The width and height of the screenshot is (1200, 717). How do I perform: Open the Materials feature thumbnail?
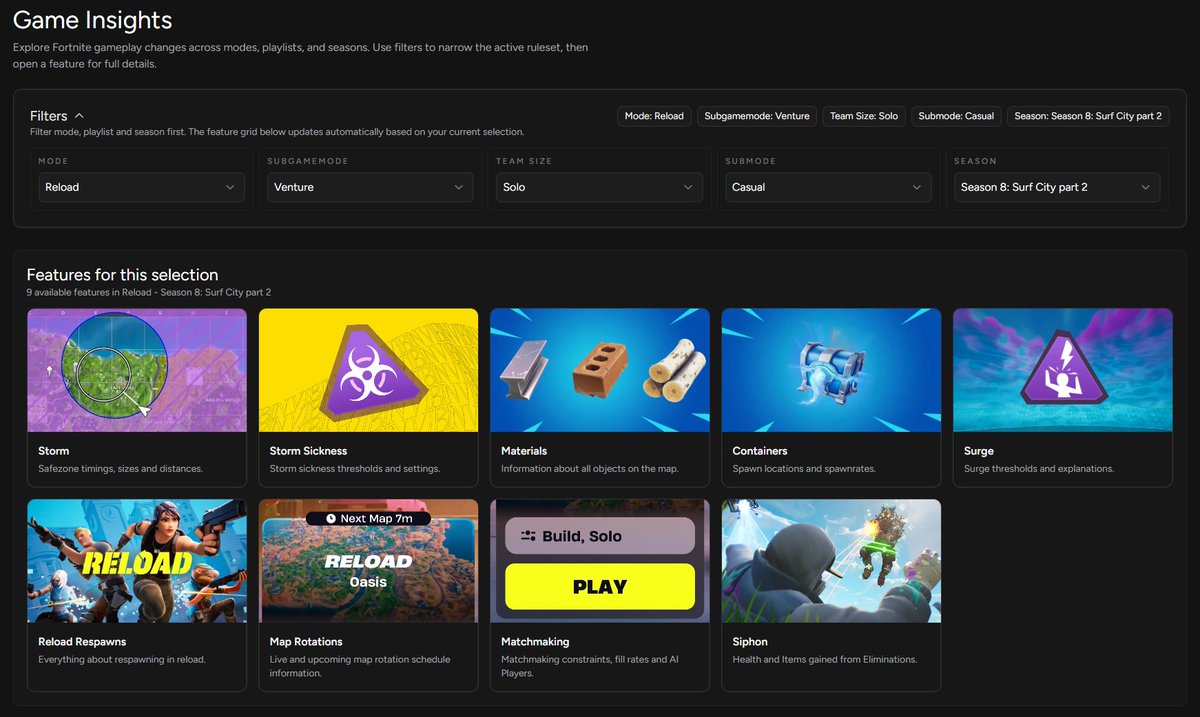point(600,370)
